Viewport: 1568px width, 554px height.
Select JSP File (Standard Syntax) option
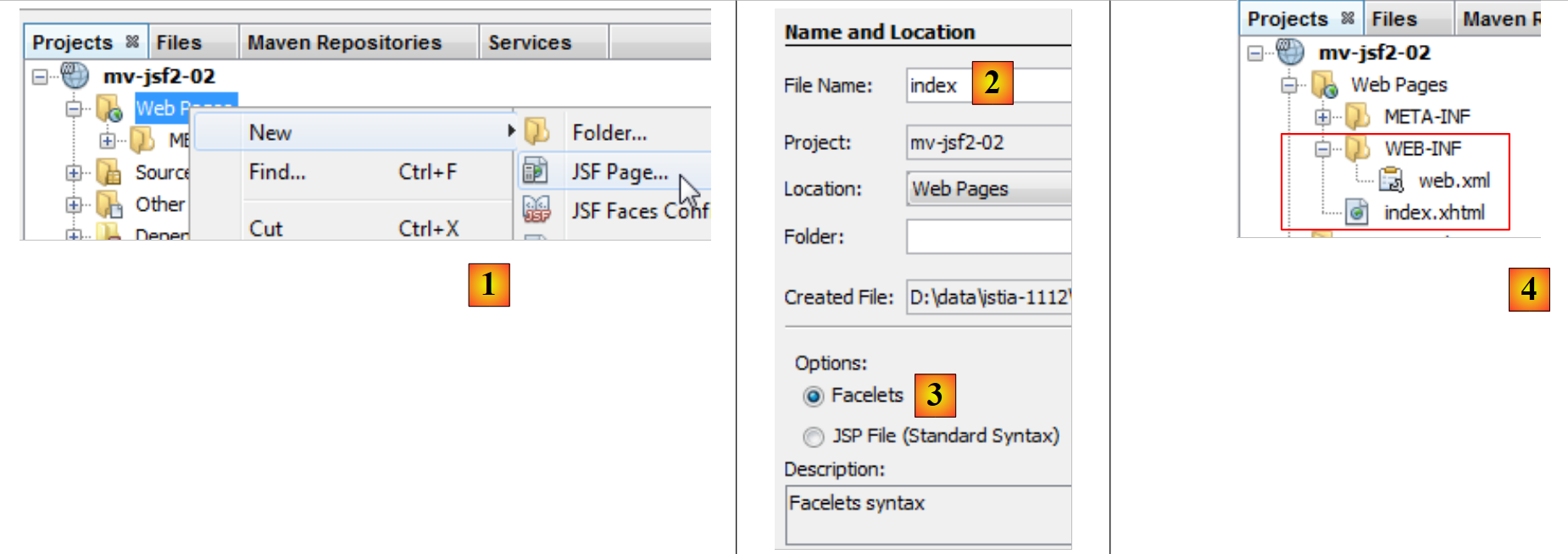click(814, 436)
